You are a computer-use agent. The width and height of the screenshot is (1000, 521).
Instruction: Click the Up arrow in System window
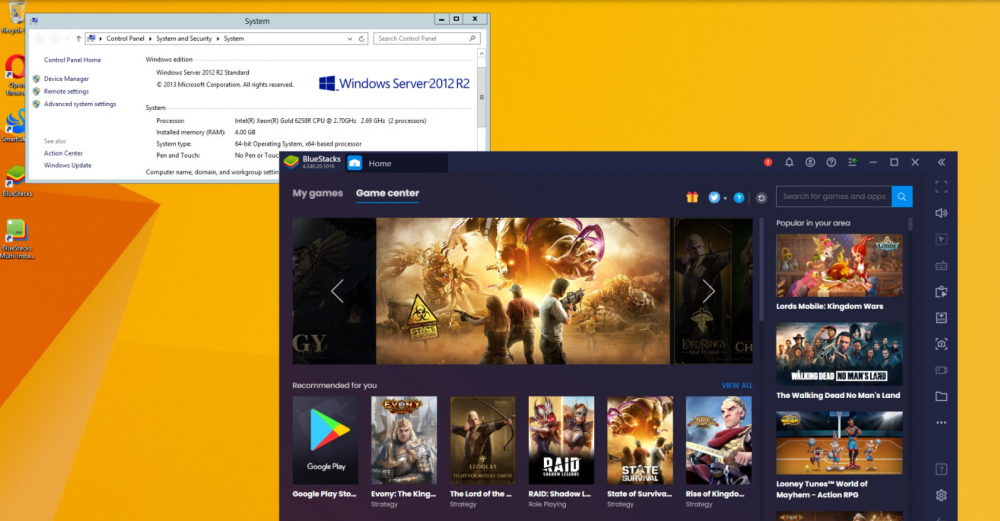[78, 39]
